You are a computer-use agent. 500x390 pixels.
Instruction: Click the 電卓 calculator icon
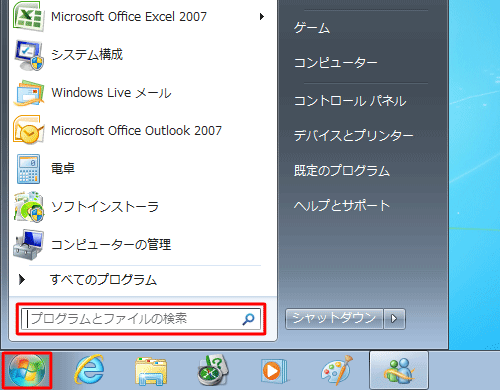pyautogui.click(x=29, y=169)
